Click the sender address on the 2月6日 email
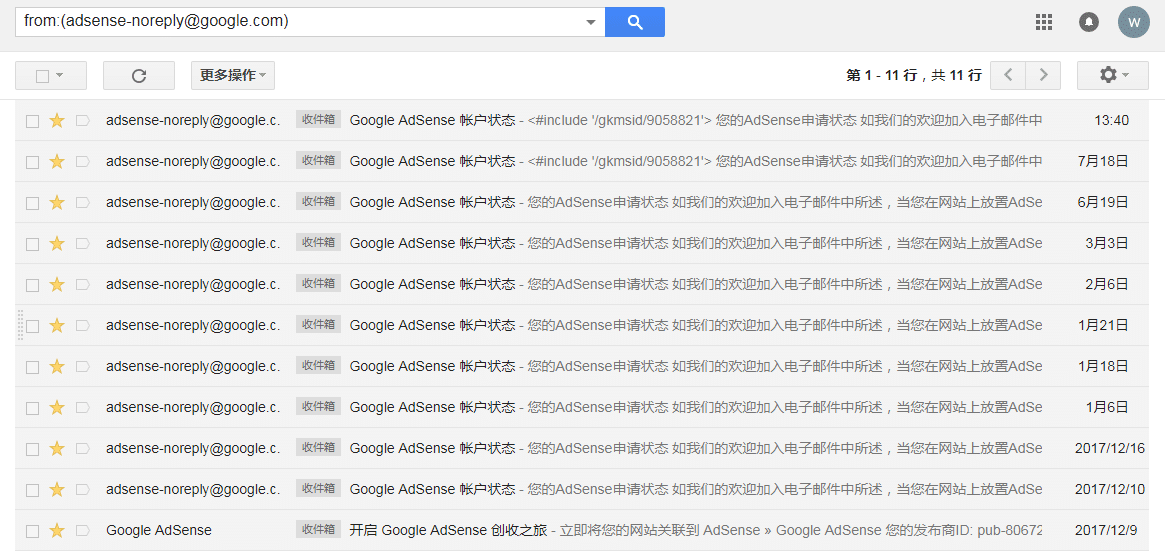1165x554 pixels. click(193, 284)
